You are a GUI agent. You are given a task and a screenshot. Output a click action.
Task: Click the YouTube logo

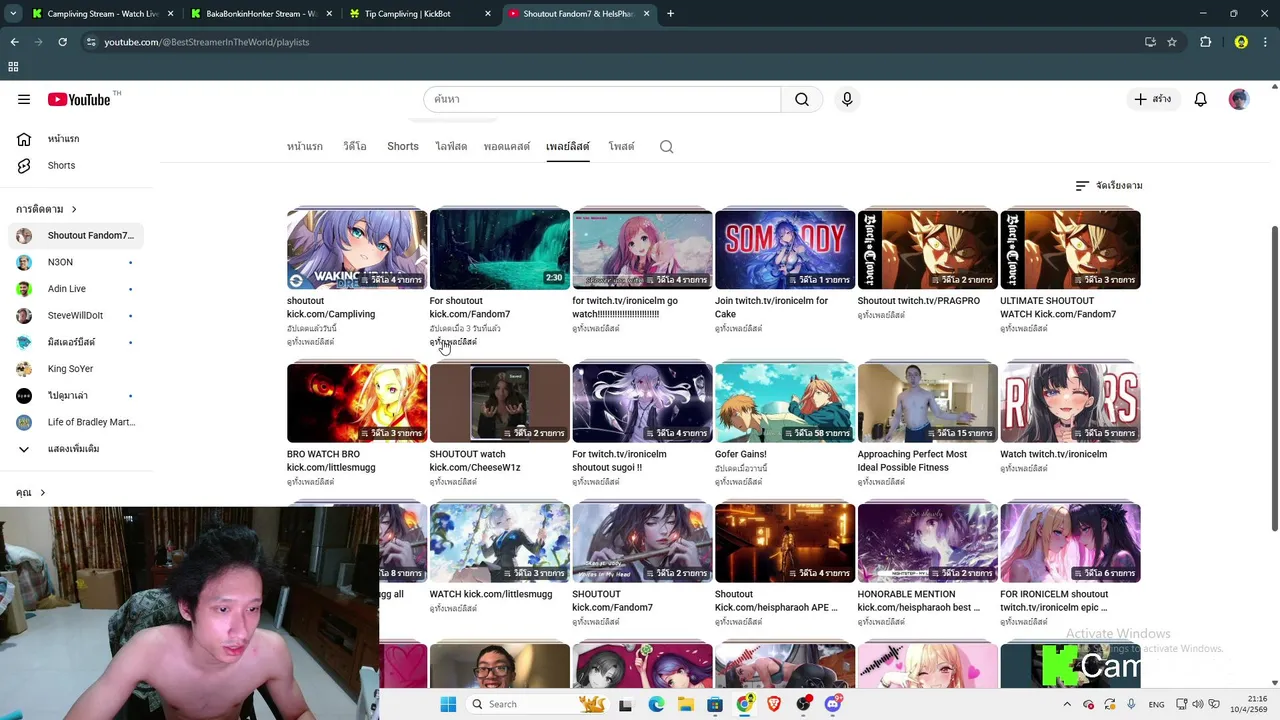point(79,99)
